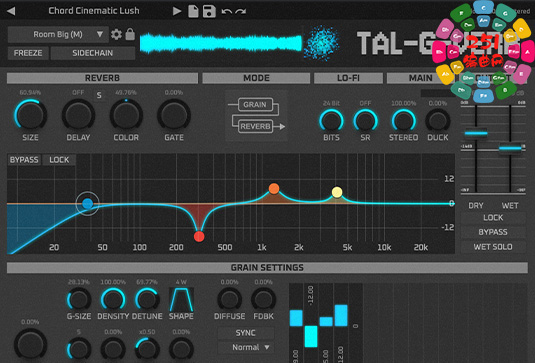This screenshot has width=535, height=363.
Task: Click the DENSITY knob
Action: click(113, 300)
